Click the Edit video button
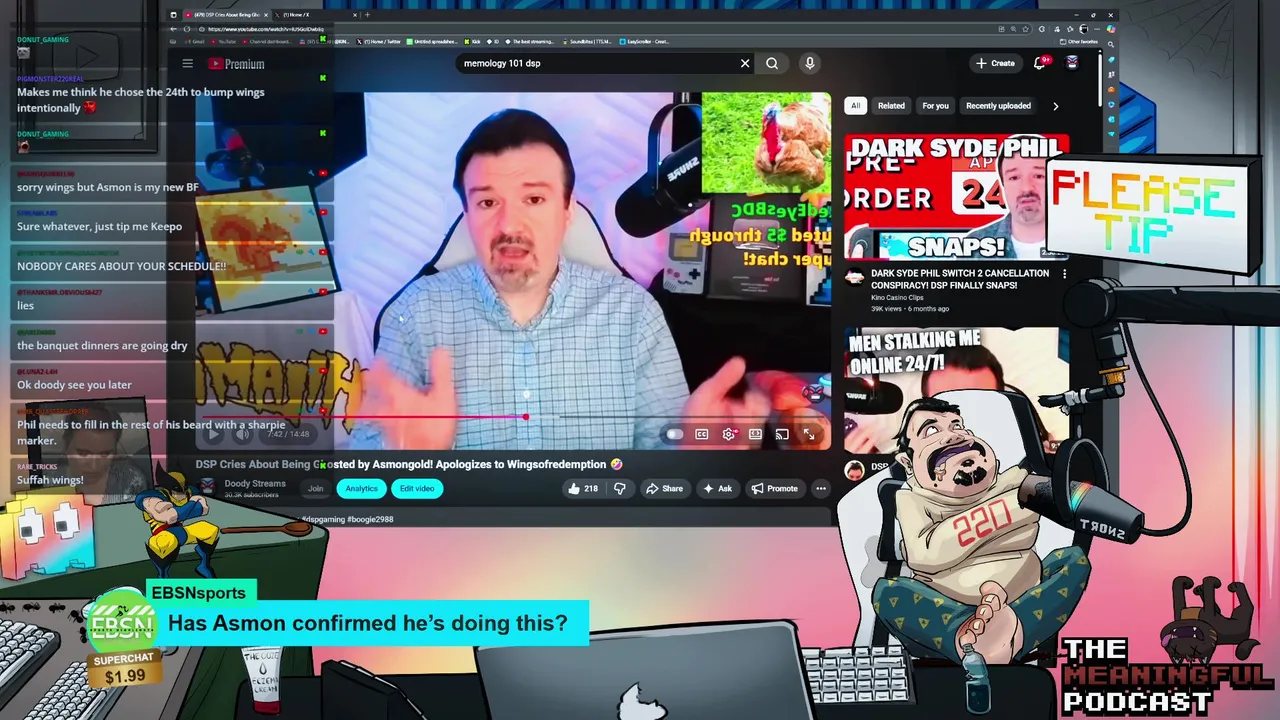The width and height of the screenshot is (1280, 720). [x=417, y=489]
